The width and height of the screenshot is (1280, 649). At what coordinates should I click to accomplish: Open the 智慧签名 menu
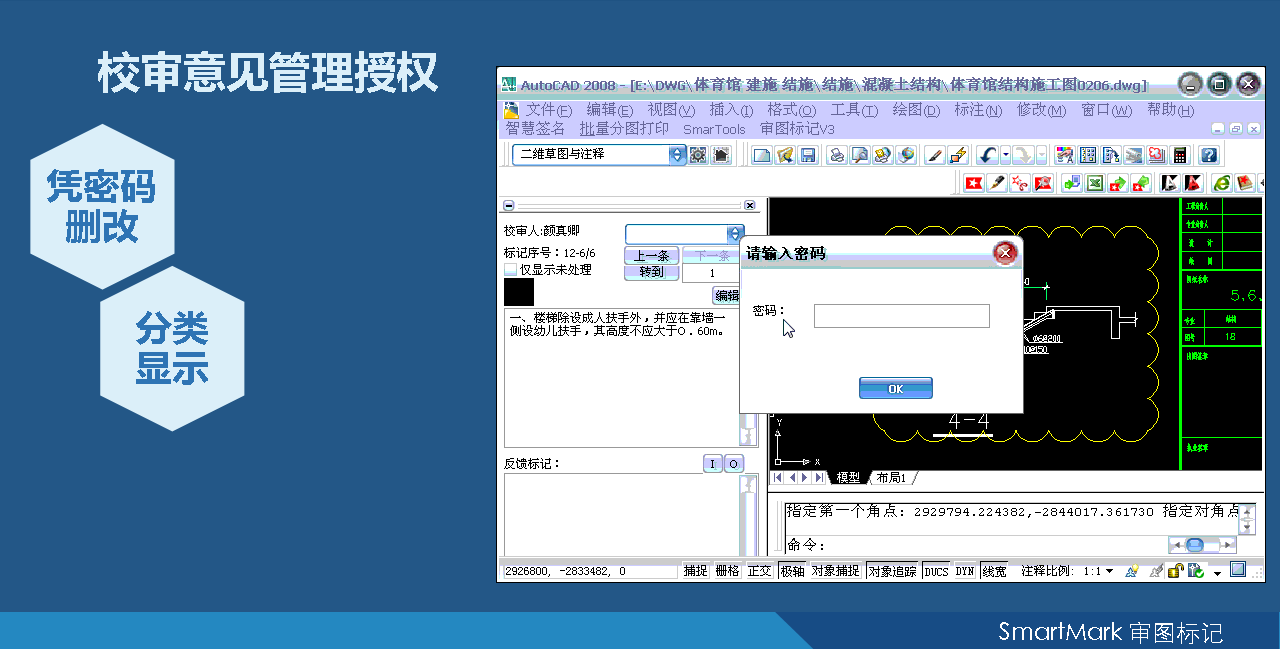535,129
